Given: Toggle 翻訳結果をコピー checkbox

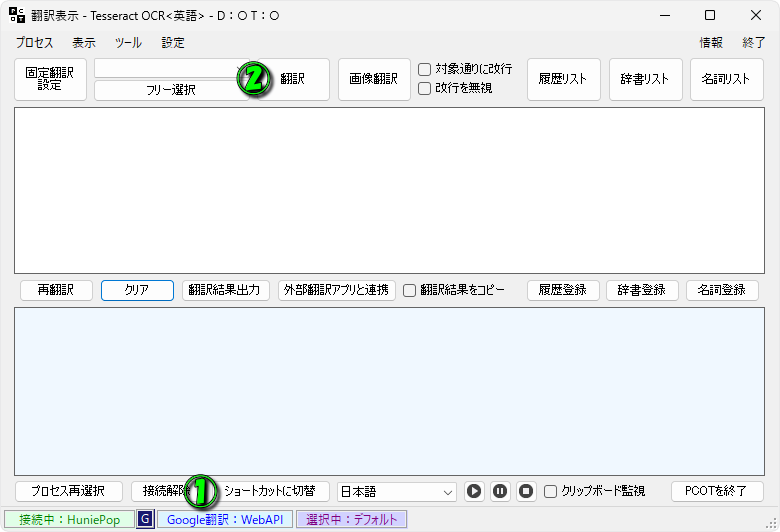Looking at the screenshot, I should pos(409,291).
